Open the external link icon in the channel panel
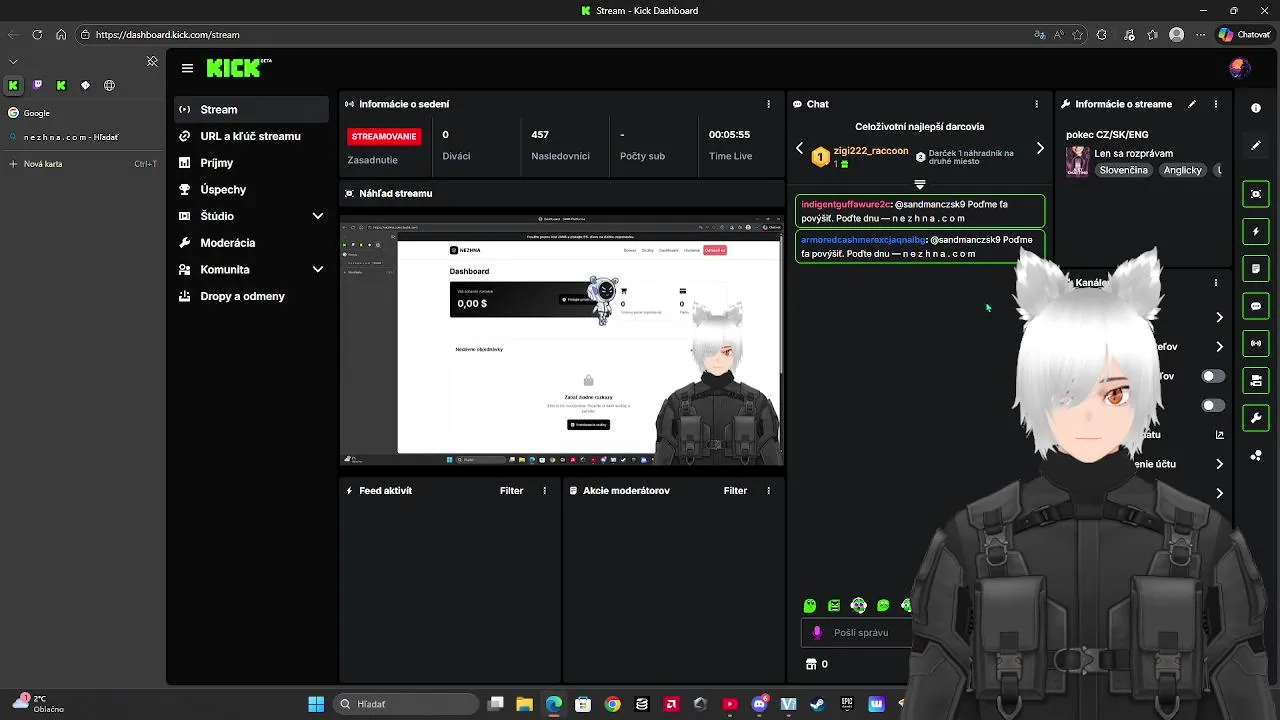The image size is (1280, 720). coord(1220,435)
